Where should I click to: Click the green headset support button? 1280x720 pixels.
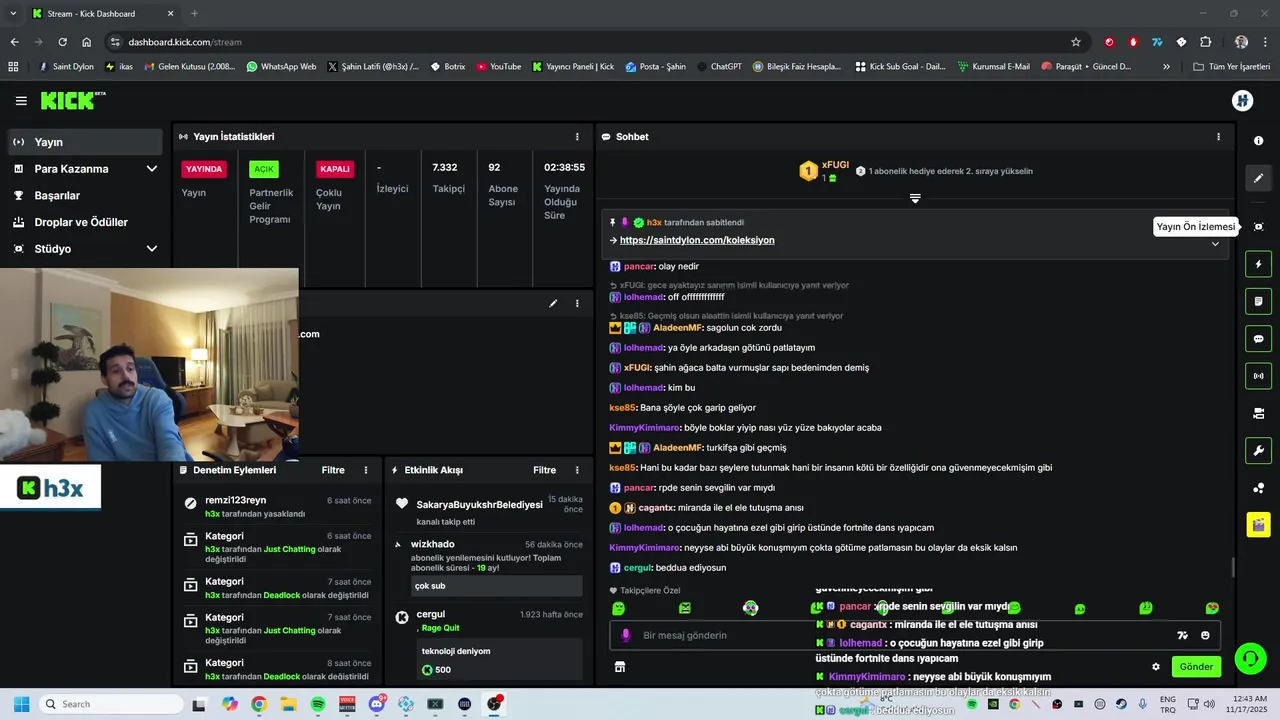click(1250, 659)
